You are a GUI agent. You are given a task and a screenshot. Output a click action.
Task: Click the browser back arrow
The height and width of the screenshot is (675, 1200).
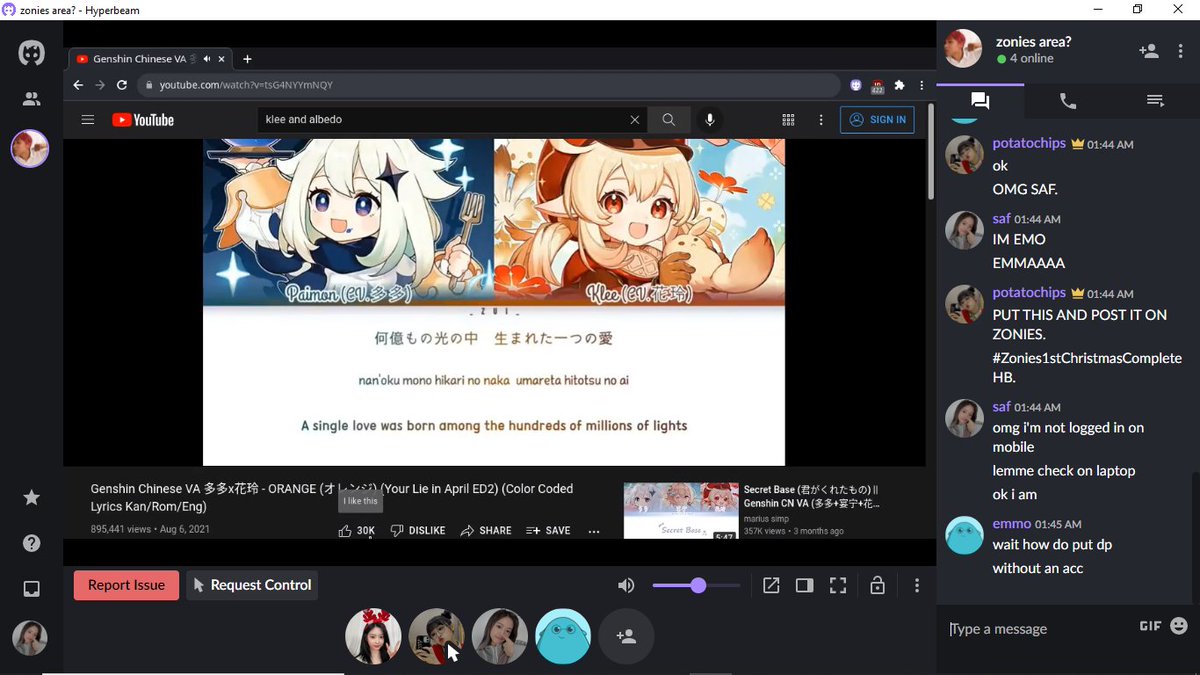78,85
